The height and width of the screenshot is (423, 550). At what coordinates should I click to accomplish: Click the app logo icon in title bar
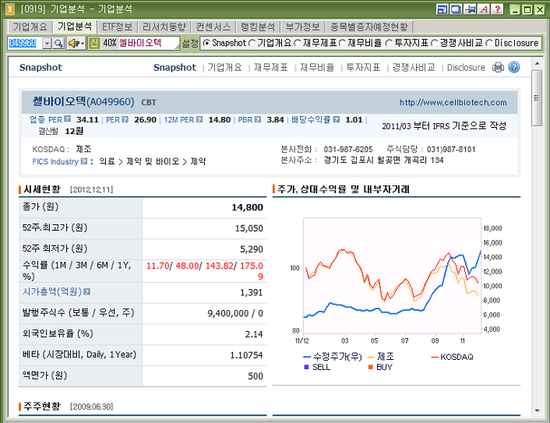pyautogui.click(x=10, y=9)
